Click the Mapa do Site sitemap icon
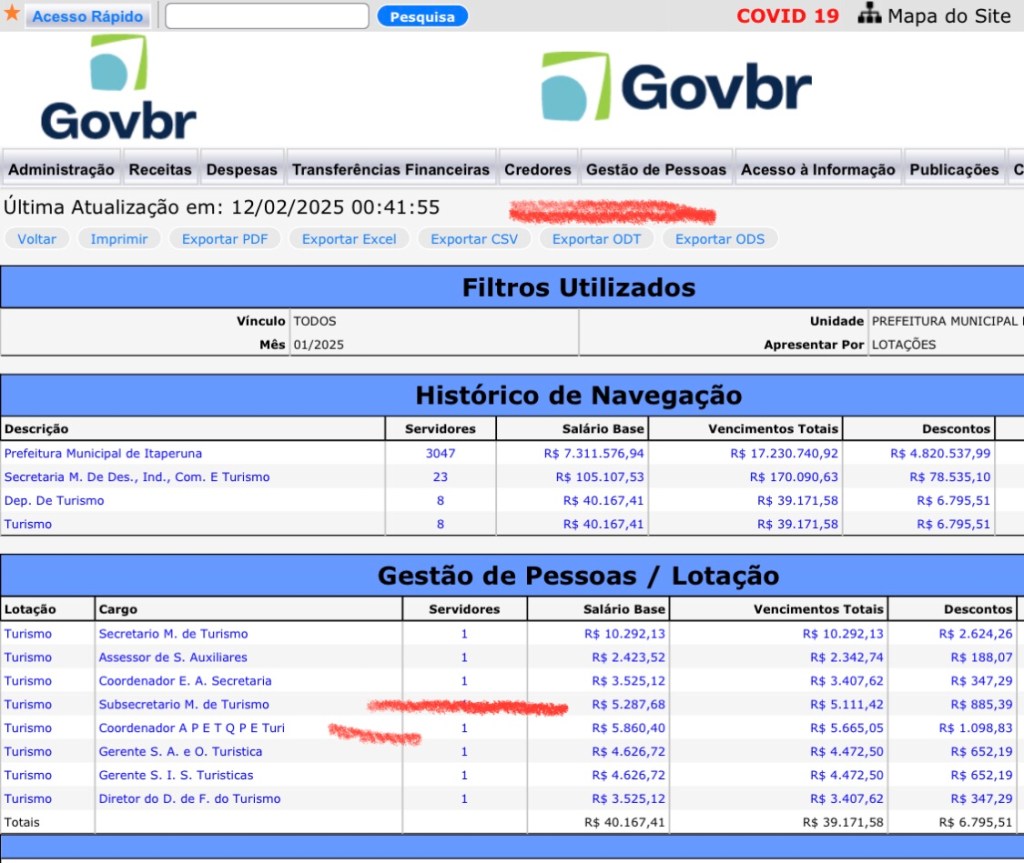The image size is (1024, 863). tap(869, 15)
